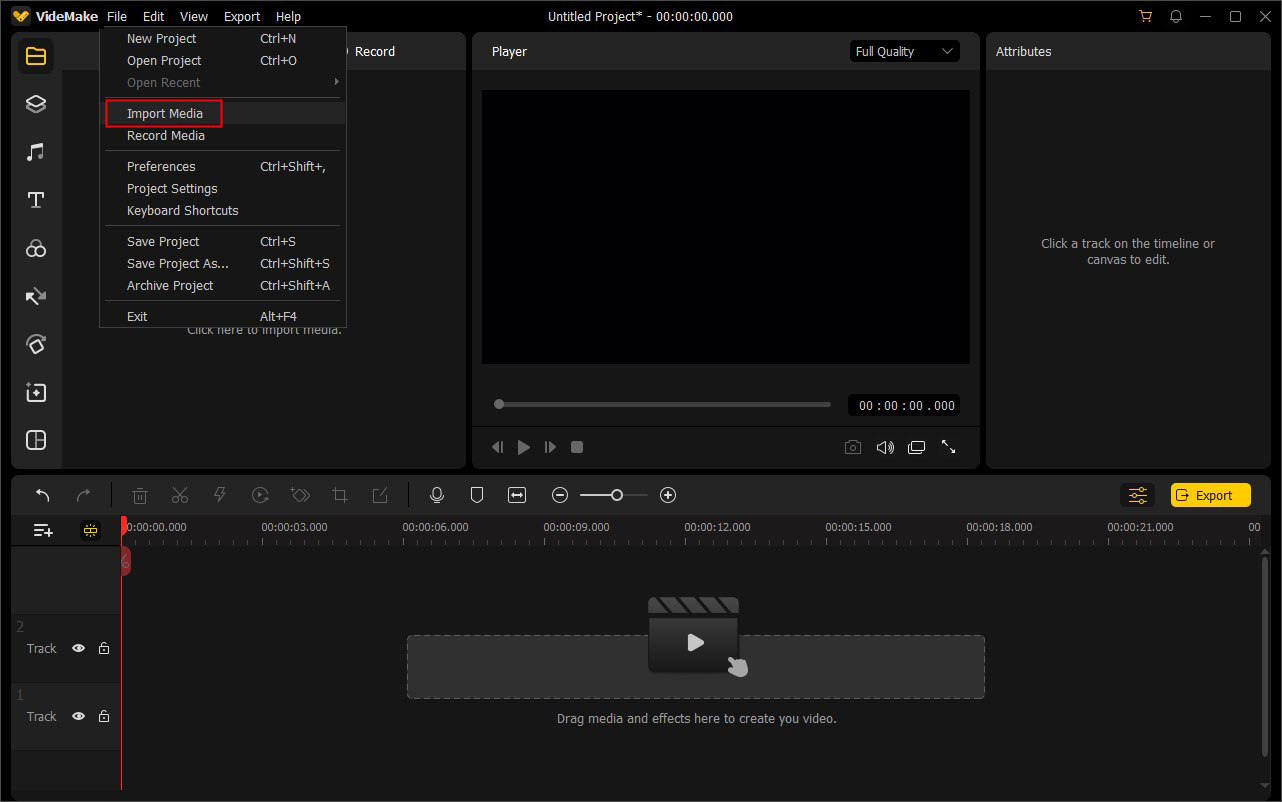
Task: Take a snapshot in the Player panel
Action: tap(853, 447)
